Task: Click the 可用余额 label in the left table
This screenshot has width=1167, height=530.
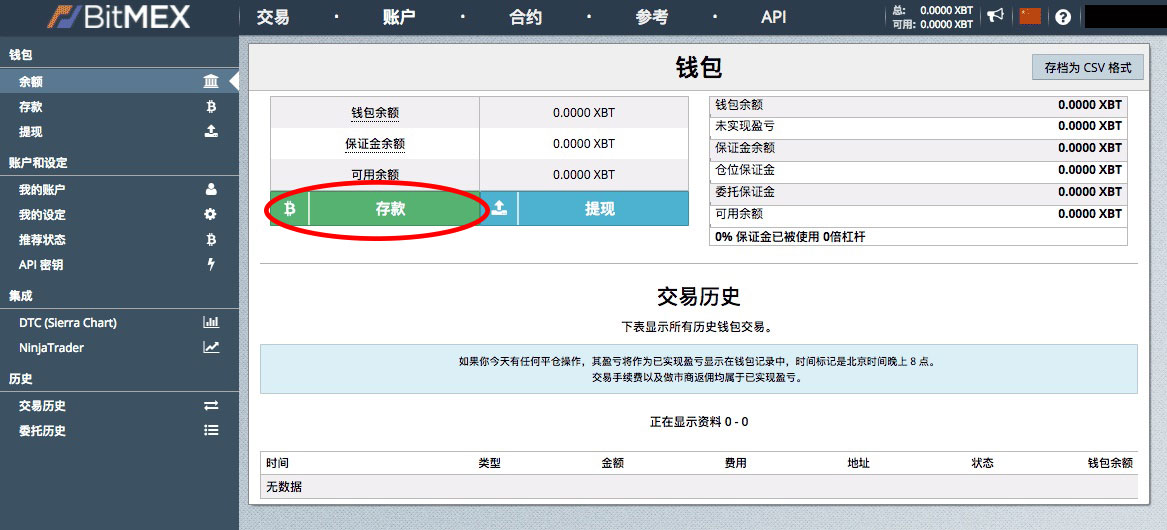Action: (x=376, y=175)
